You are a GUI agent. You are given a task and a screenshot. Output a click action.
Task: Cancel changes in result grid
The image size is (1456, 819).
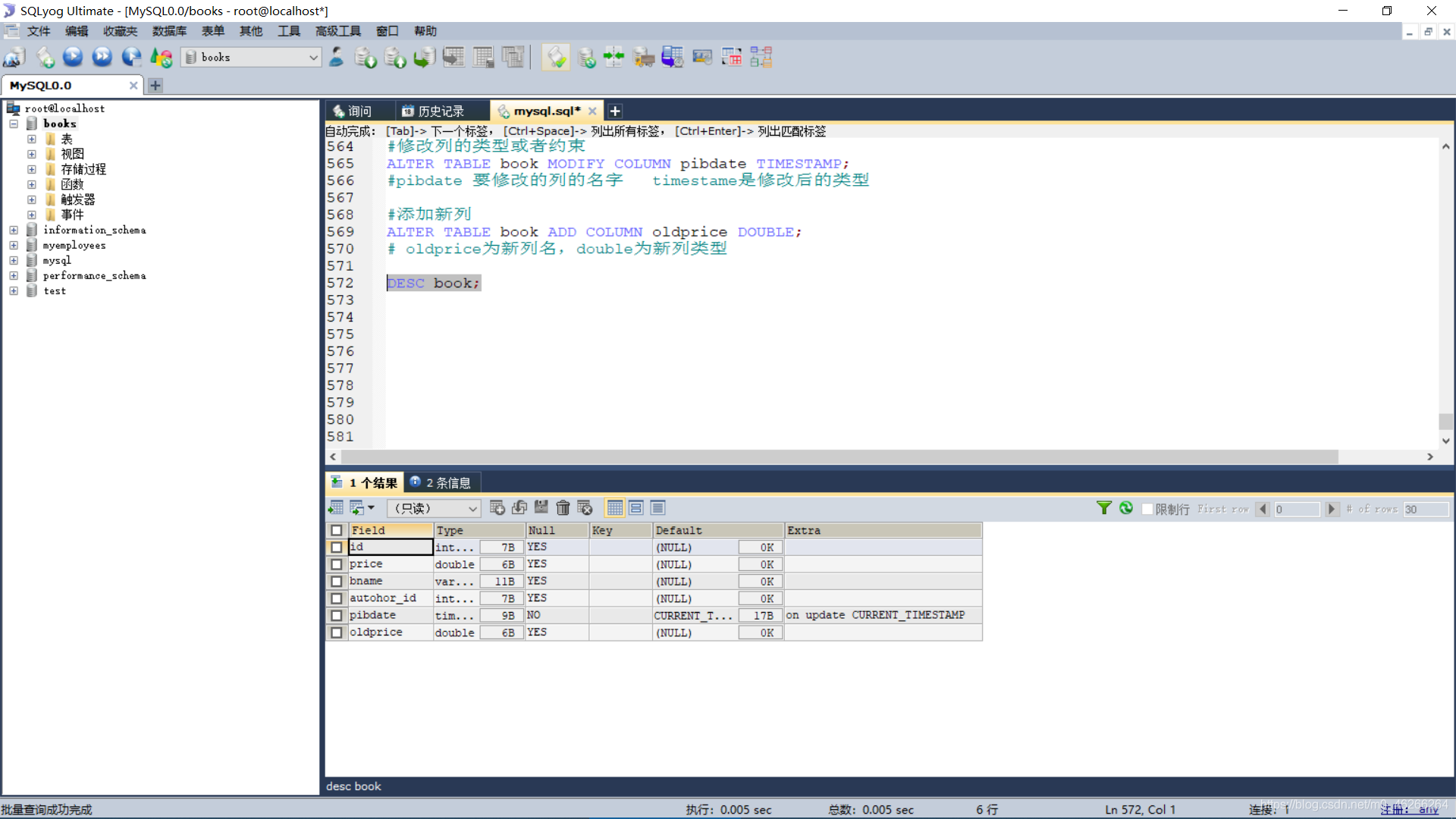coord(585,508)
